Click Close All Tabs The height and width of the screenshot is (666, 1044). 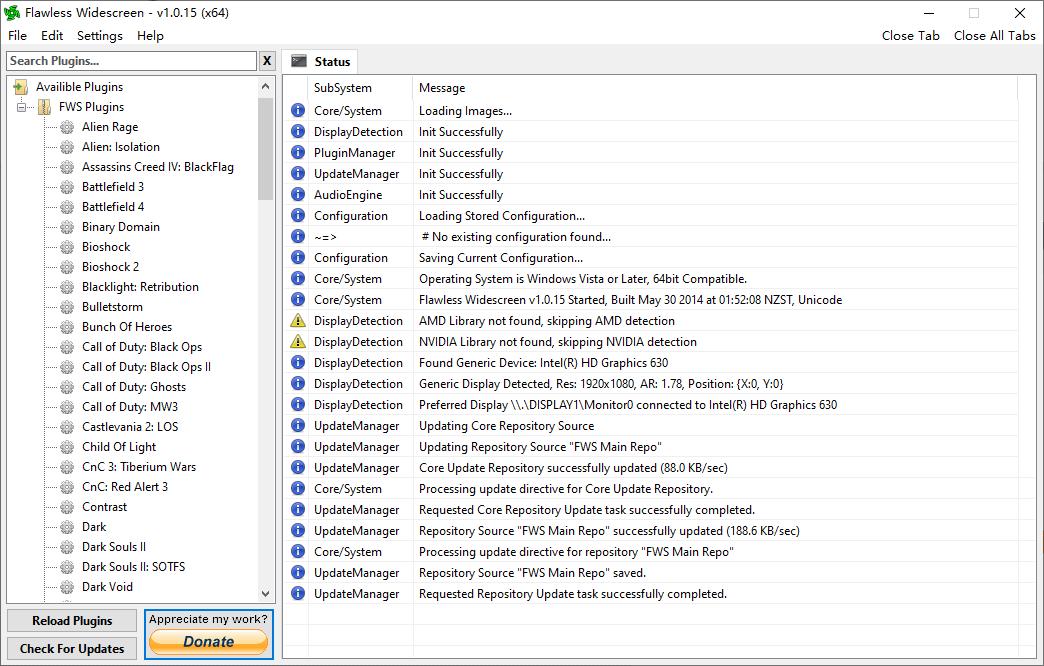point(994,36)
